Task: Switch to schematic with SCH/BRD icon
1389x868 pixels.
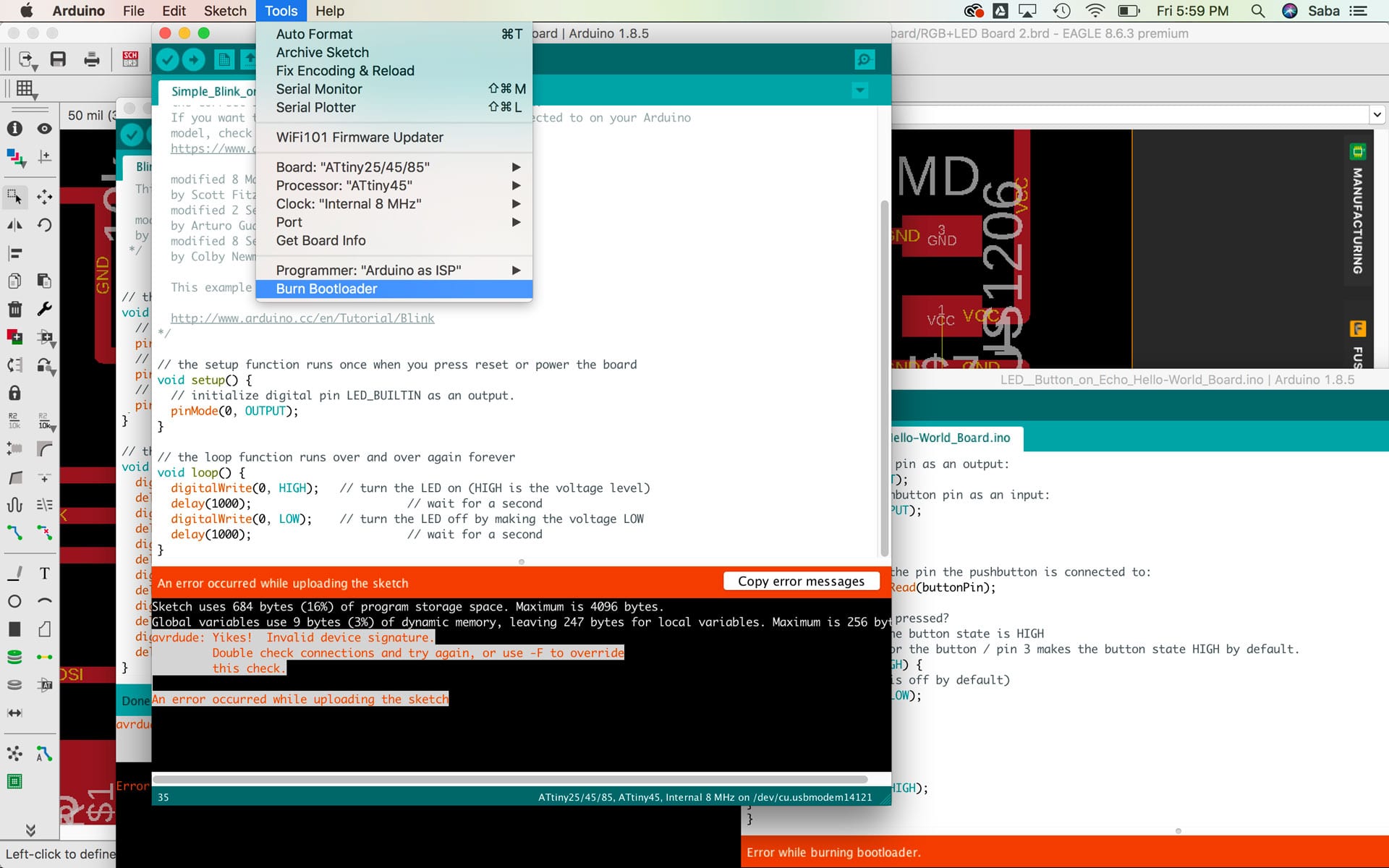Action: 130,59
